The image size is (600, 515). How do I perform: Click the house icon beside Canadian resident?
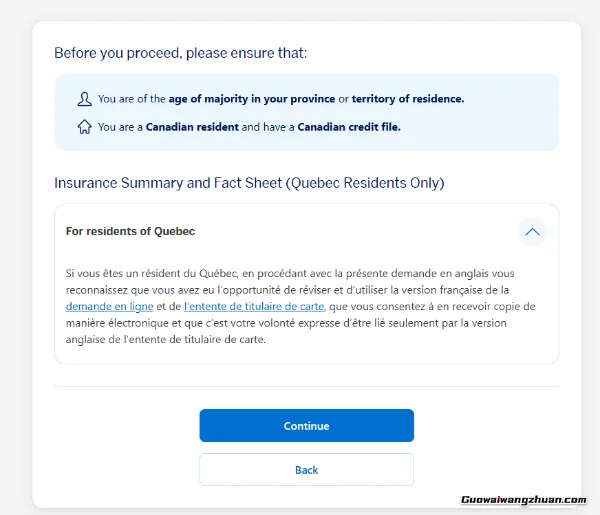point(84,127)
